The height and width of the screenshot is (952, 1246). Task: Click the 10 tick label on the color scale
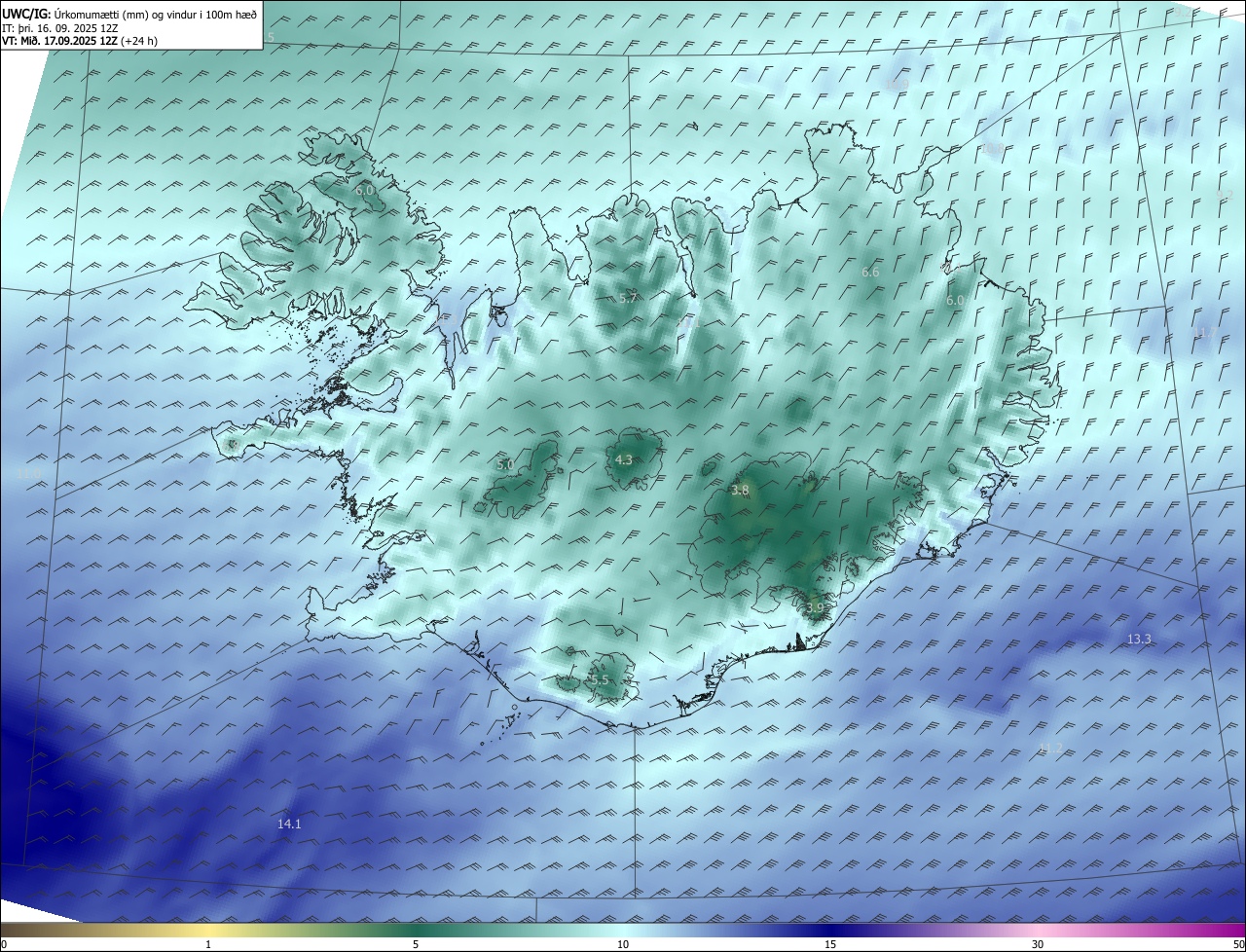[623, 944]
